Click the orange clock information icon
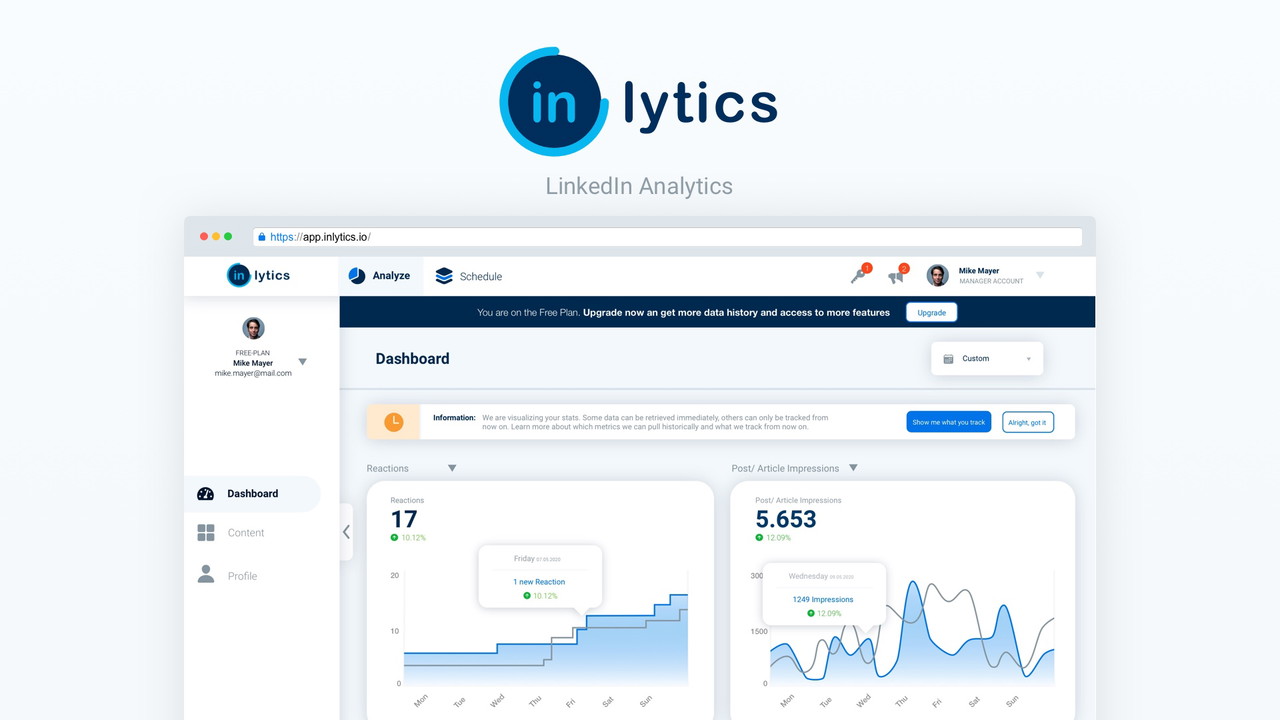The width and height of the screenshot is (1280, 720). [x=394, y=422]
